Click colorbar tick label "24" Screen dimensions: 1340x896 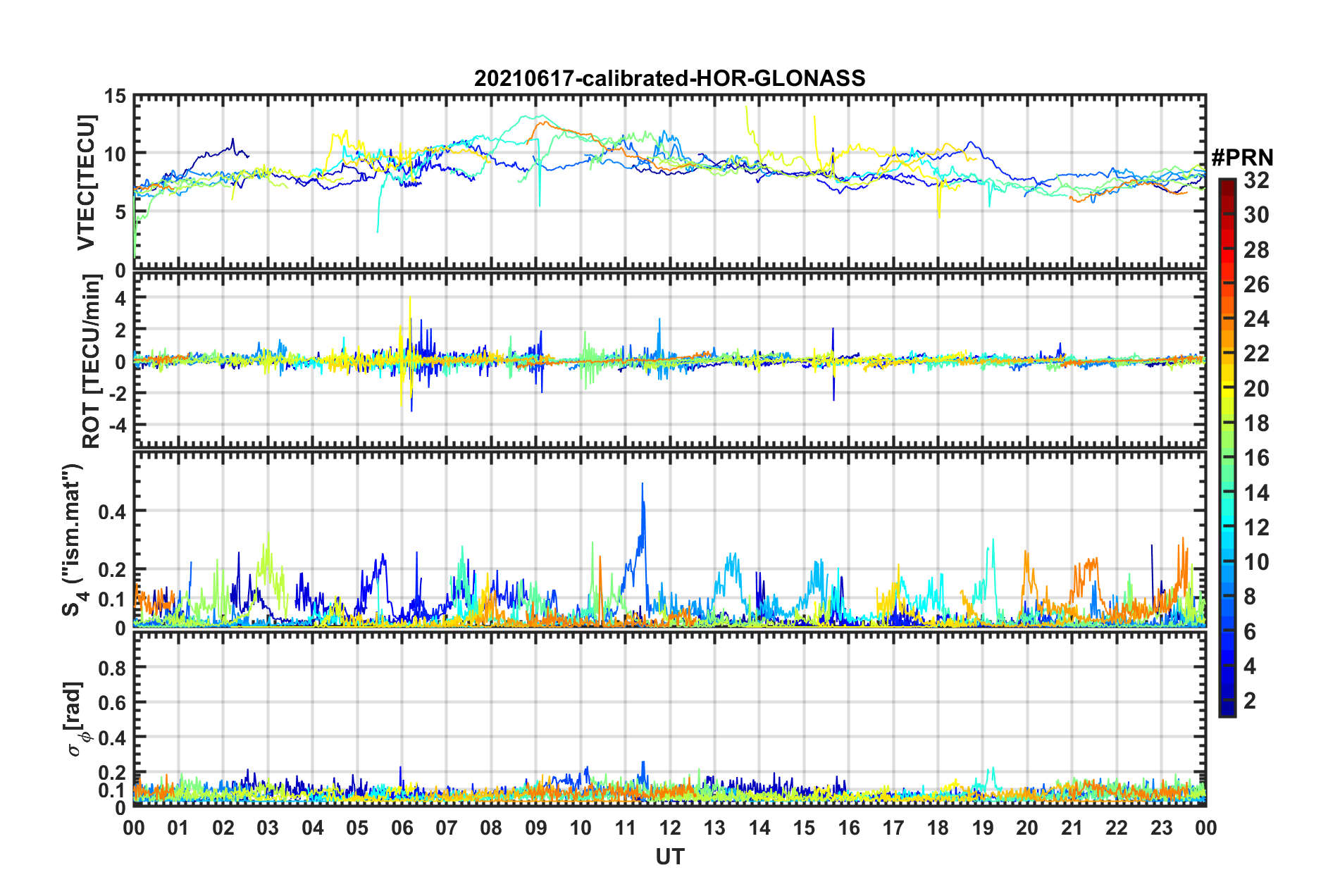[1256, 319]
